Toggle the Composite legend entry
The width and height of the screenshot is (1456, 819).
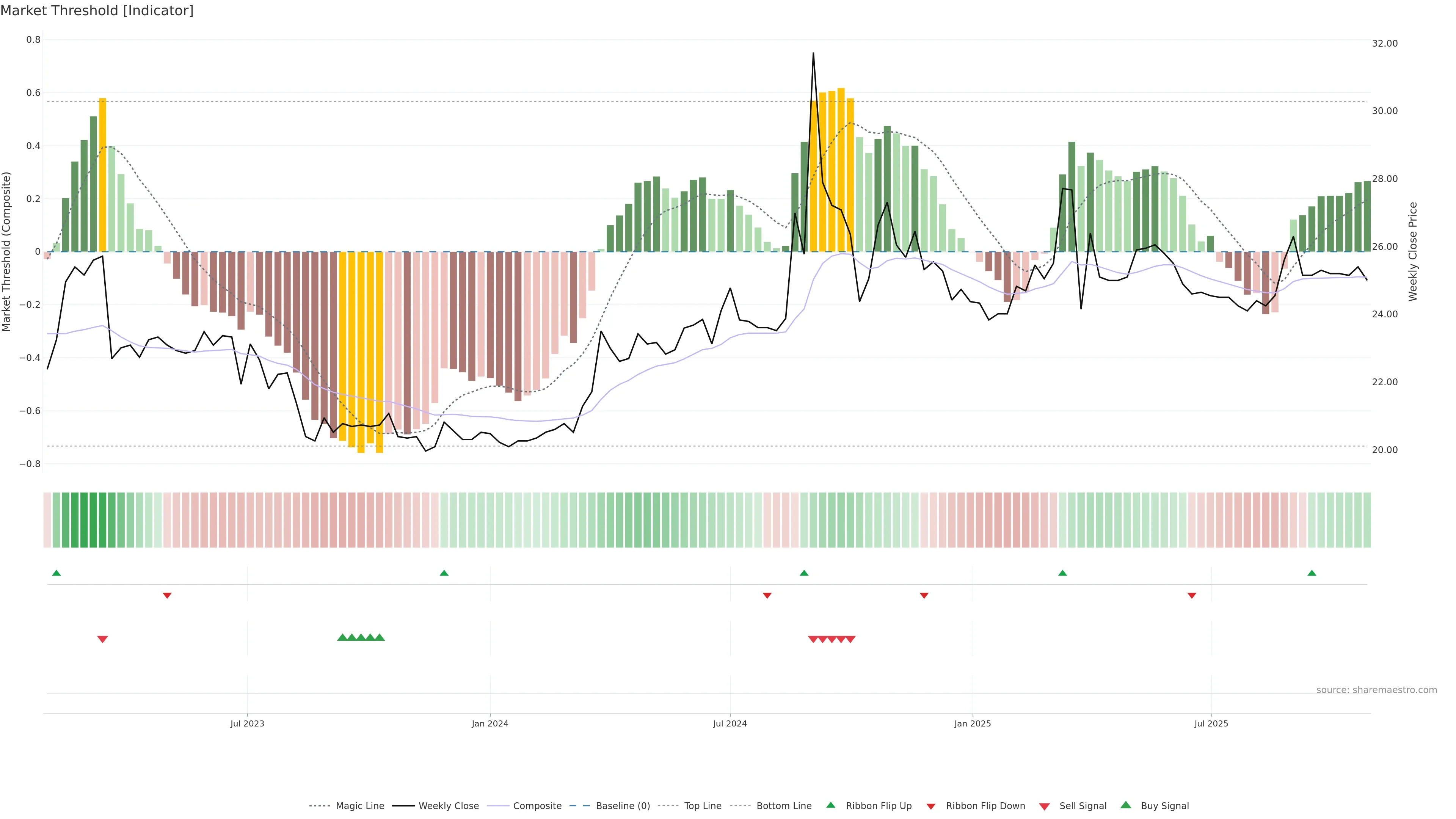(537, 806)
